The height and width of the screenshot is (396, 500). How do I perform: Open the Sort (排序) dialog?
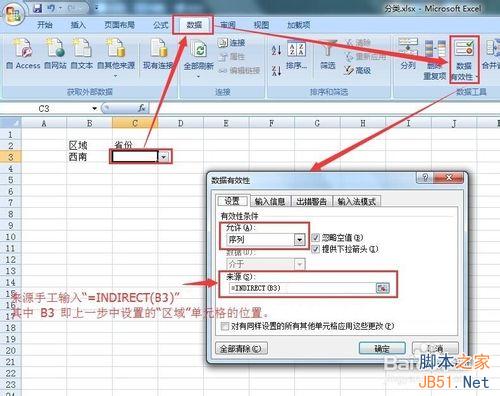(296, 55)
